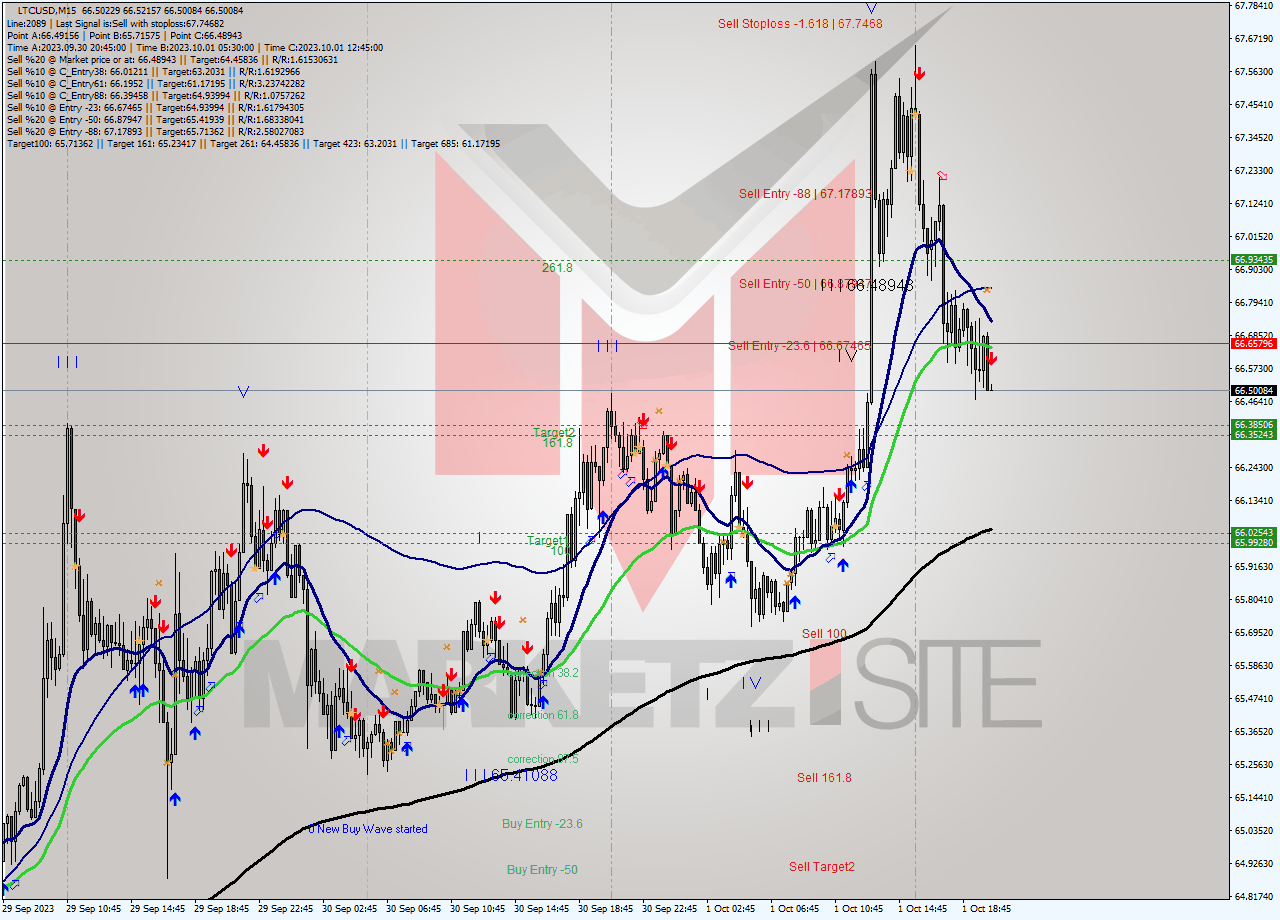Screen dimensions: 1280x920
Task: Click the 'Sell %20 @ Entry -88' line
Action: tap(155, 131)
